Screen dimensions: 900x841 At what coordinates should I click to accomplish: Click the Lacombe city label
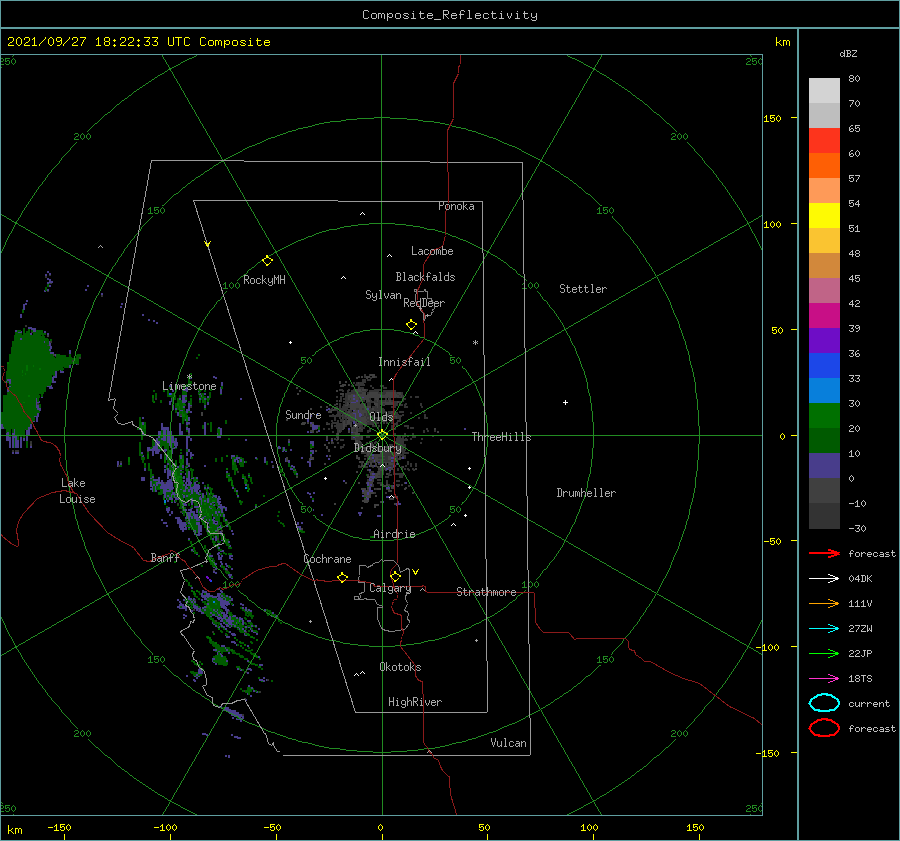[x=432, y=251]
